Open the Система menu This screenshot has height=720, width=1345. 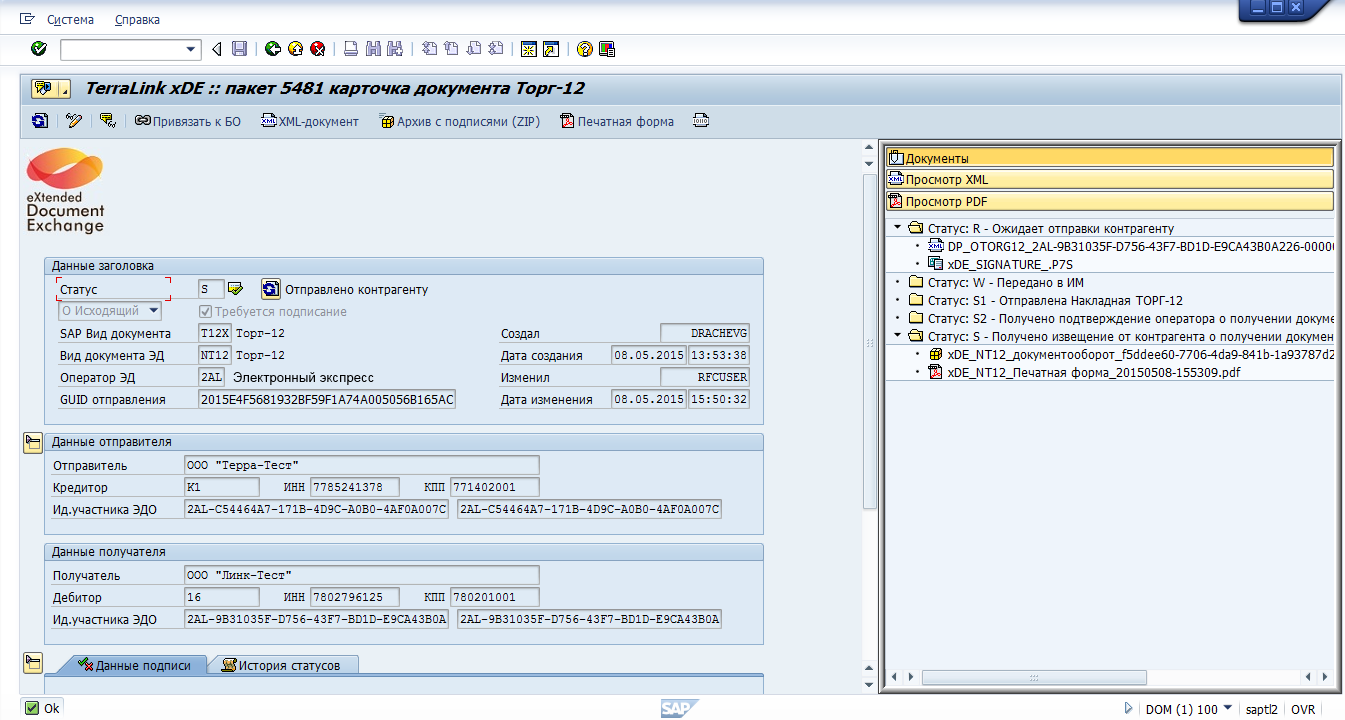click(x=70, y=19)
